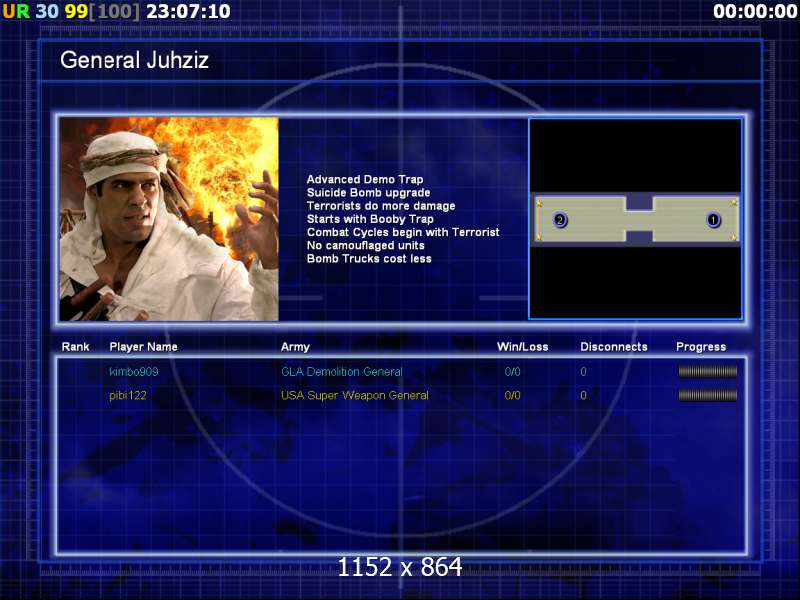This screenshot has width=800, height=600.
Task: Click Advanced Demo Trap ability text
Action: (x=365, y=180)
